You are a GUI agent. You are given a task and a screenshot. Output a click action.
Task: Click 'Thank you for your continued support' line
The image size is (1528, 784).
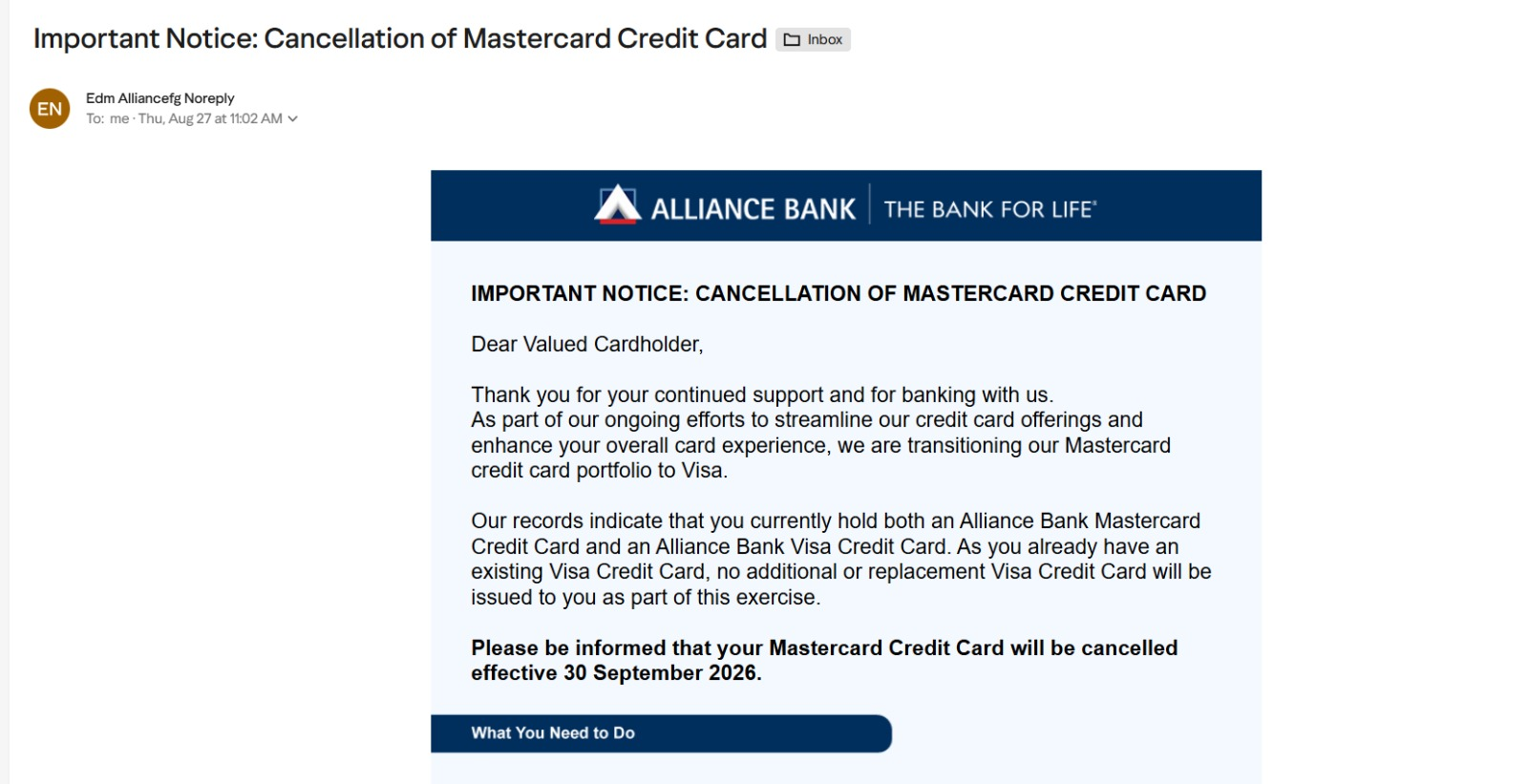[762, 394]
